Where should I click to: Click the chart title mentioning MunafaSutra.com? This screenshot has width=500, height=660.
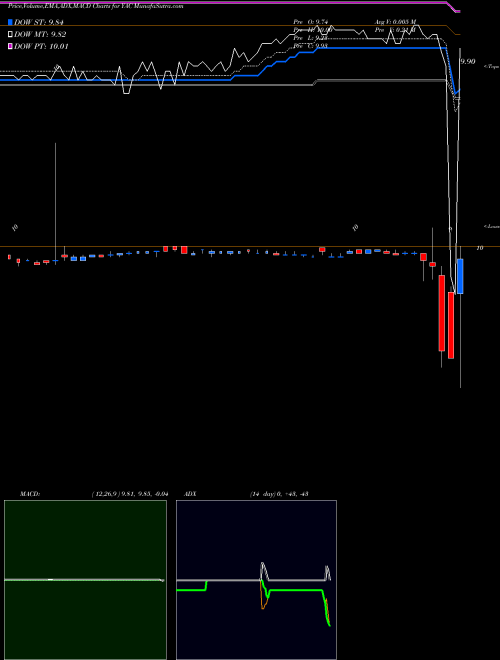tap(96, 6)
